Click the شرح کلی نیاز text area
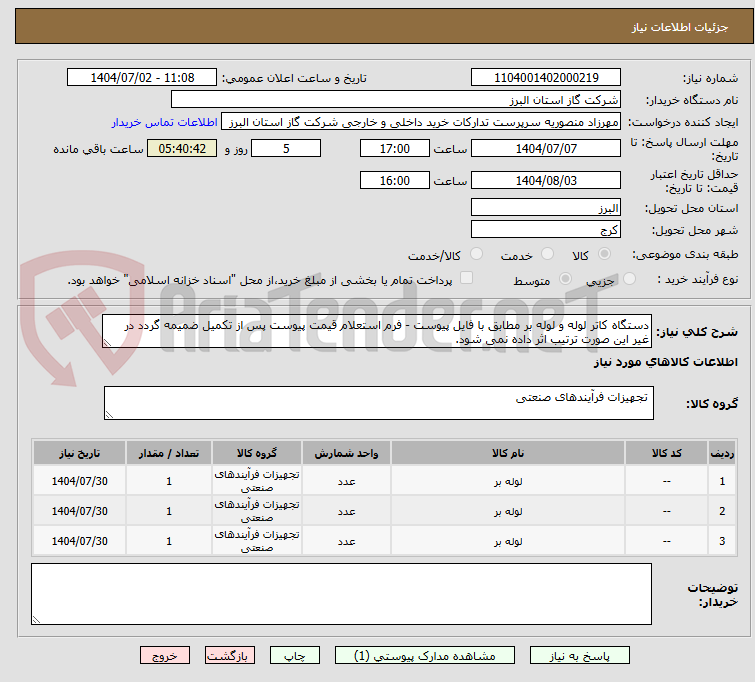The height and width of the screenshot is (682, 755). [x=377, y=331]
